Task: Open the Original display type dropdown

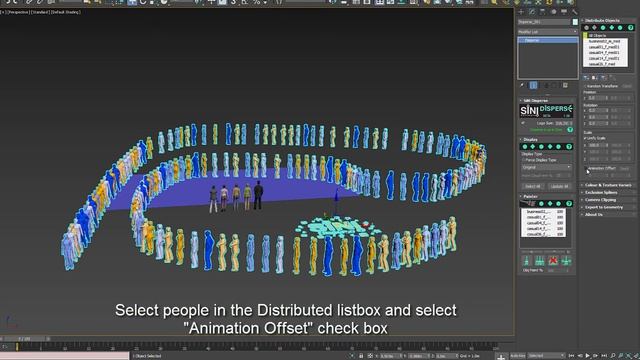Action: coord(546,167)
